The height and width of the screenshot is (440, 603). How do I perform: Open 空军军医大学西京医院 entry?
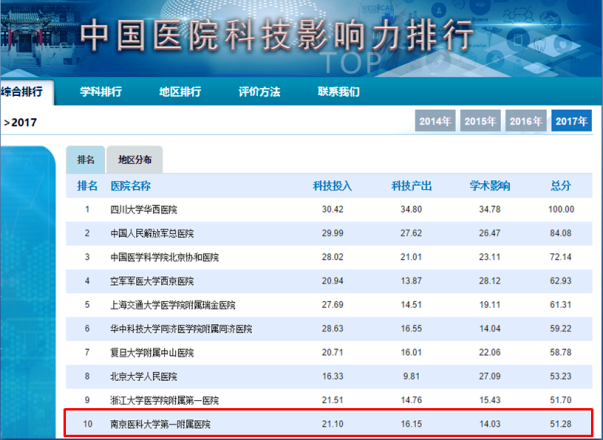(x=152, y=281)
